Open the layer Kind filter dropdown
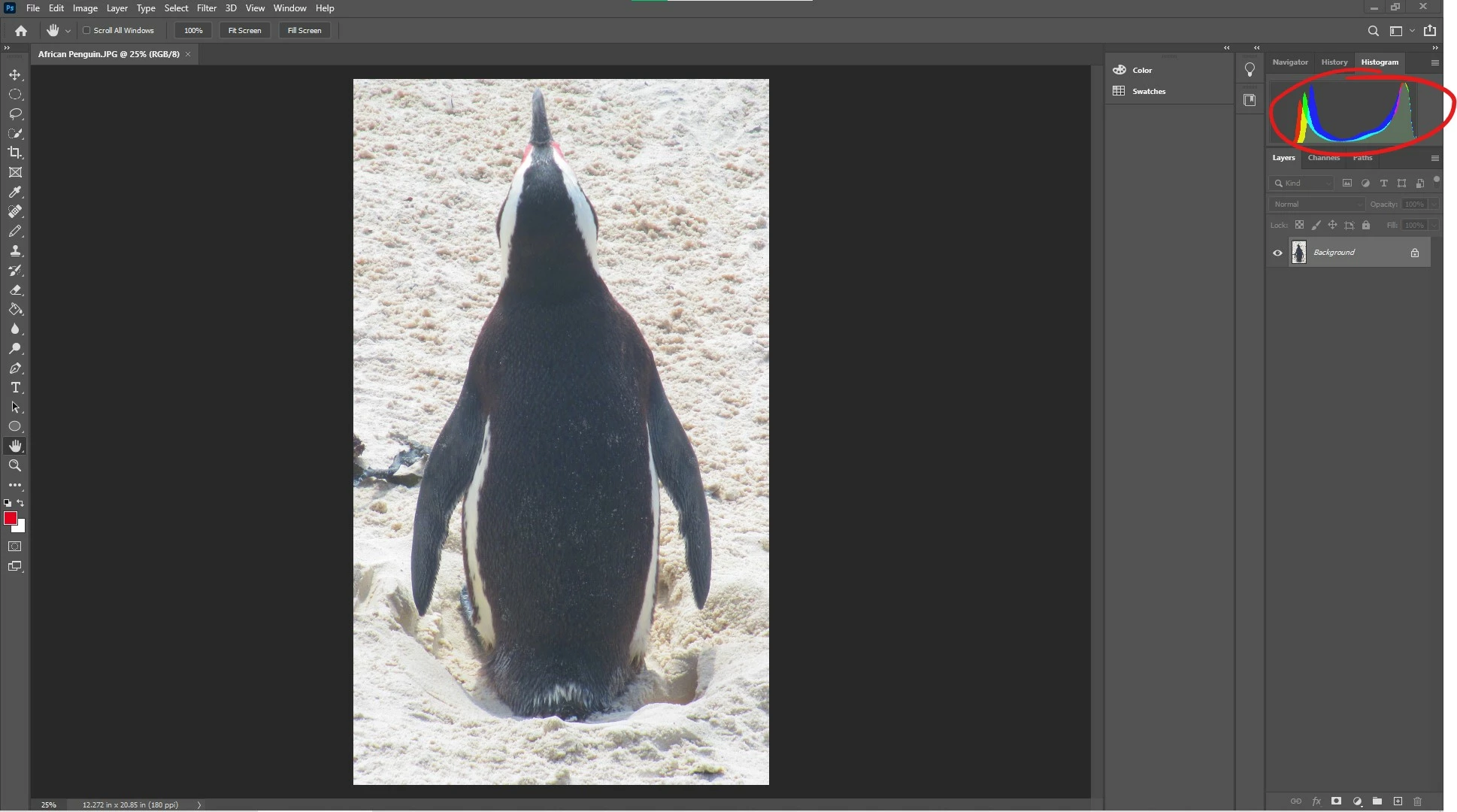The width and height of the screenshot is (1457, 812). [x=1302, y=183]
